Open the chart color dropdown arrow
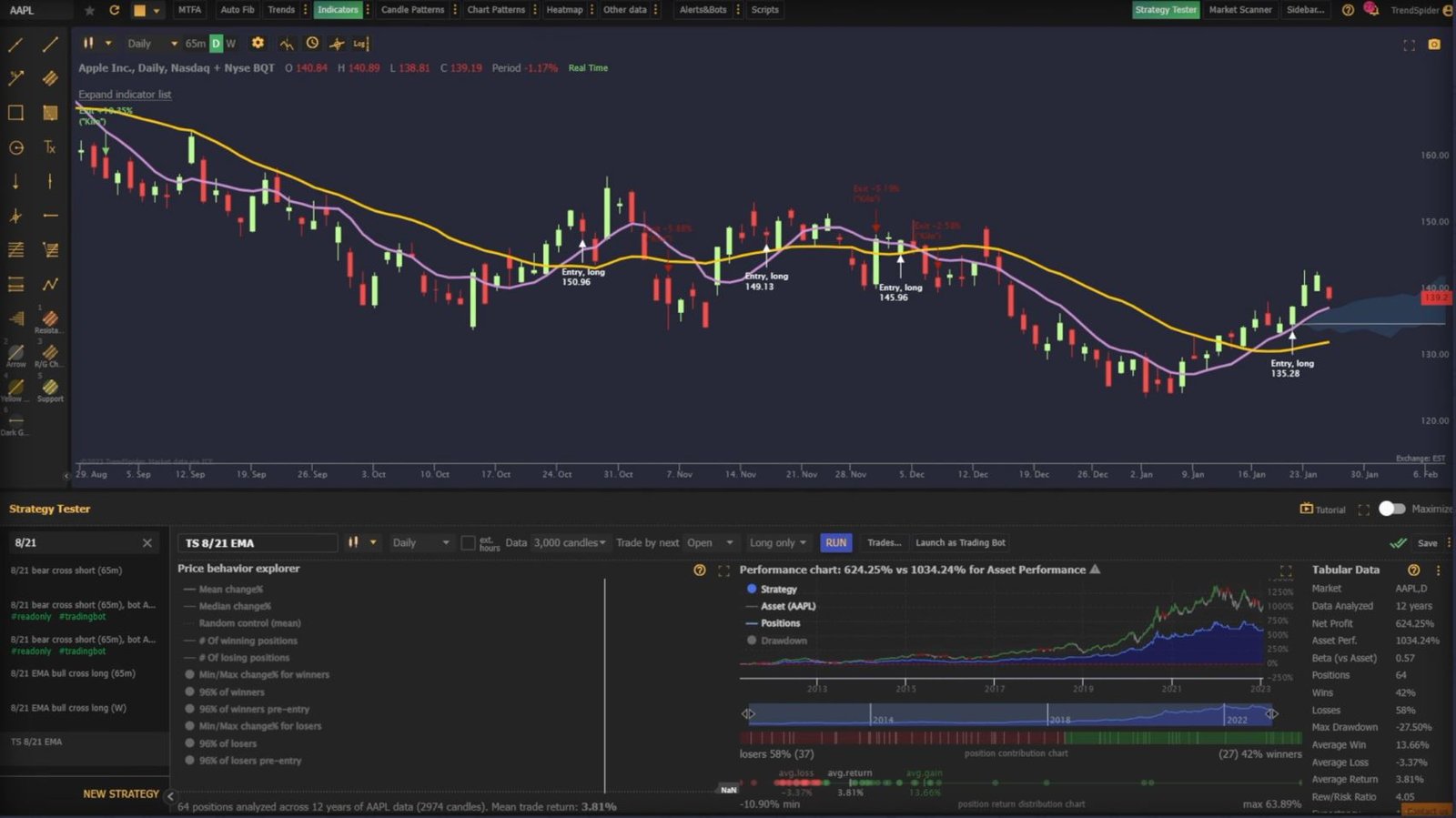Image resolution: width=1456 pixels, height=818 pixels. click(x=157, y=11)
